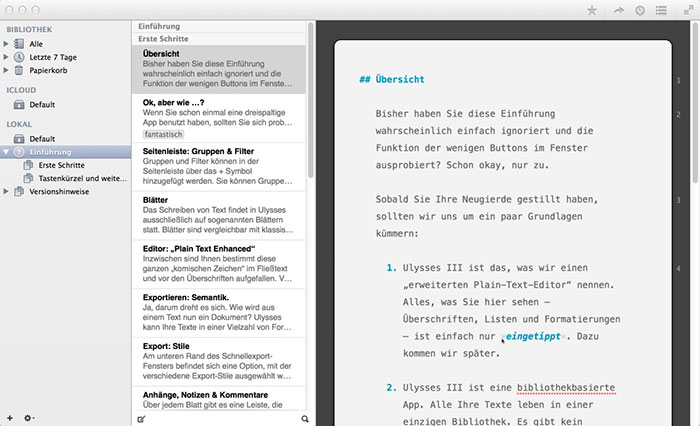
Task: Open the Übersicht sheet
Action: [219, 69]
